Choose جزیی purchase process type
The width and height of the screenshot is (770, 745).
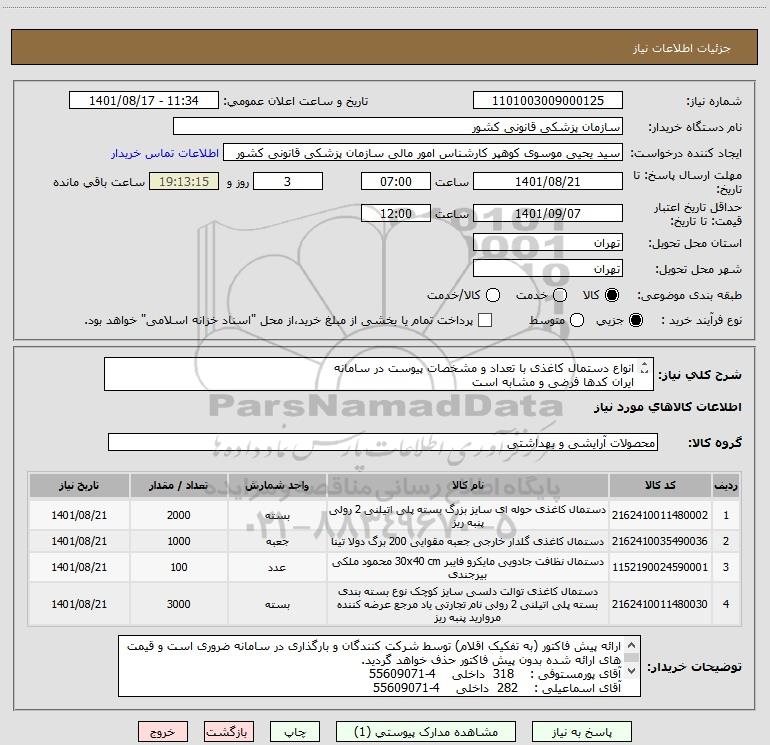(636, 320)
